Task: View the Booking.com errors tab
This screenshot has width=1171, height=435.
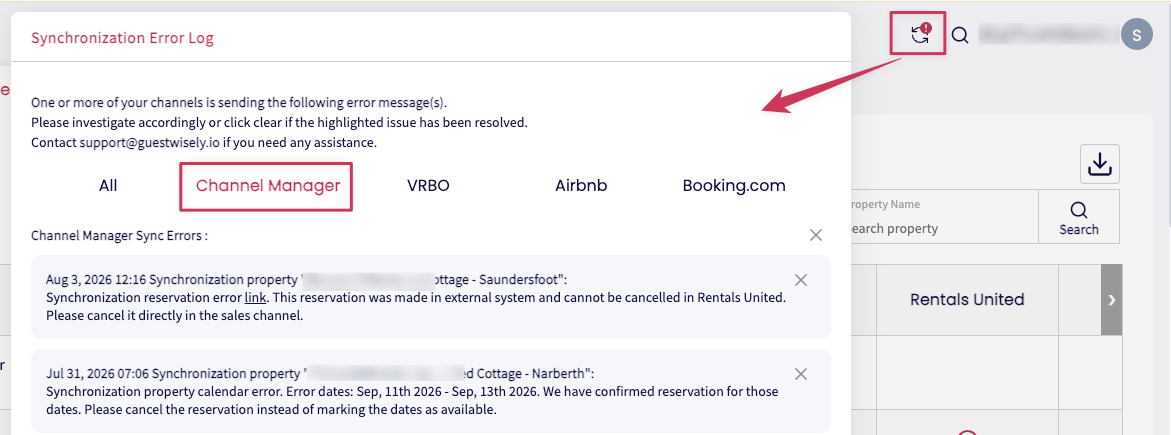Action: [734, 185]
